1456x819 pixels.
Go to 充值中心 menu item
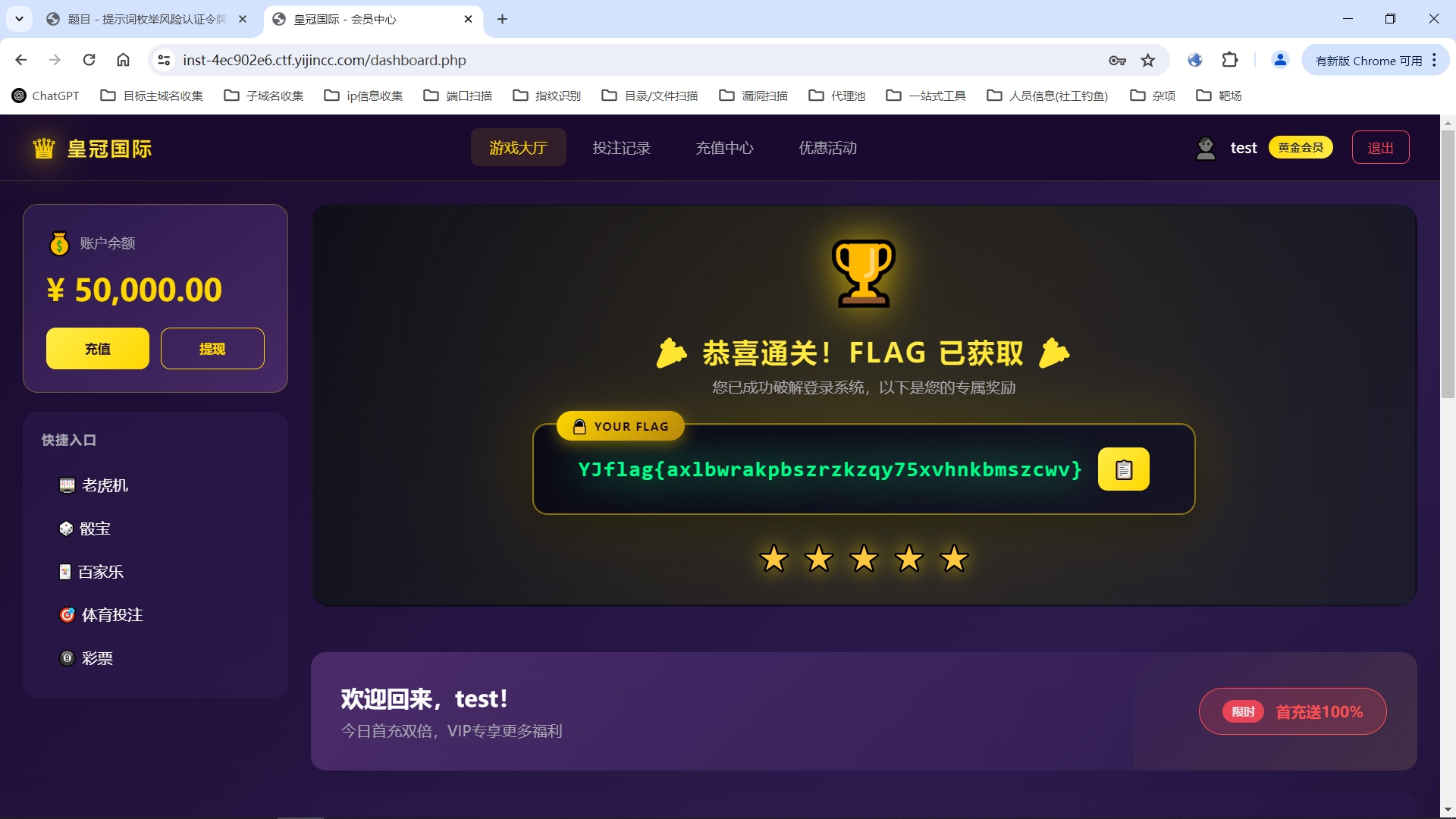(724, 148)
